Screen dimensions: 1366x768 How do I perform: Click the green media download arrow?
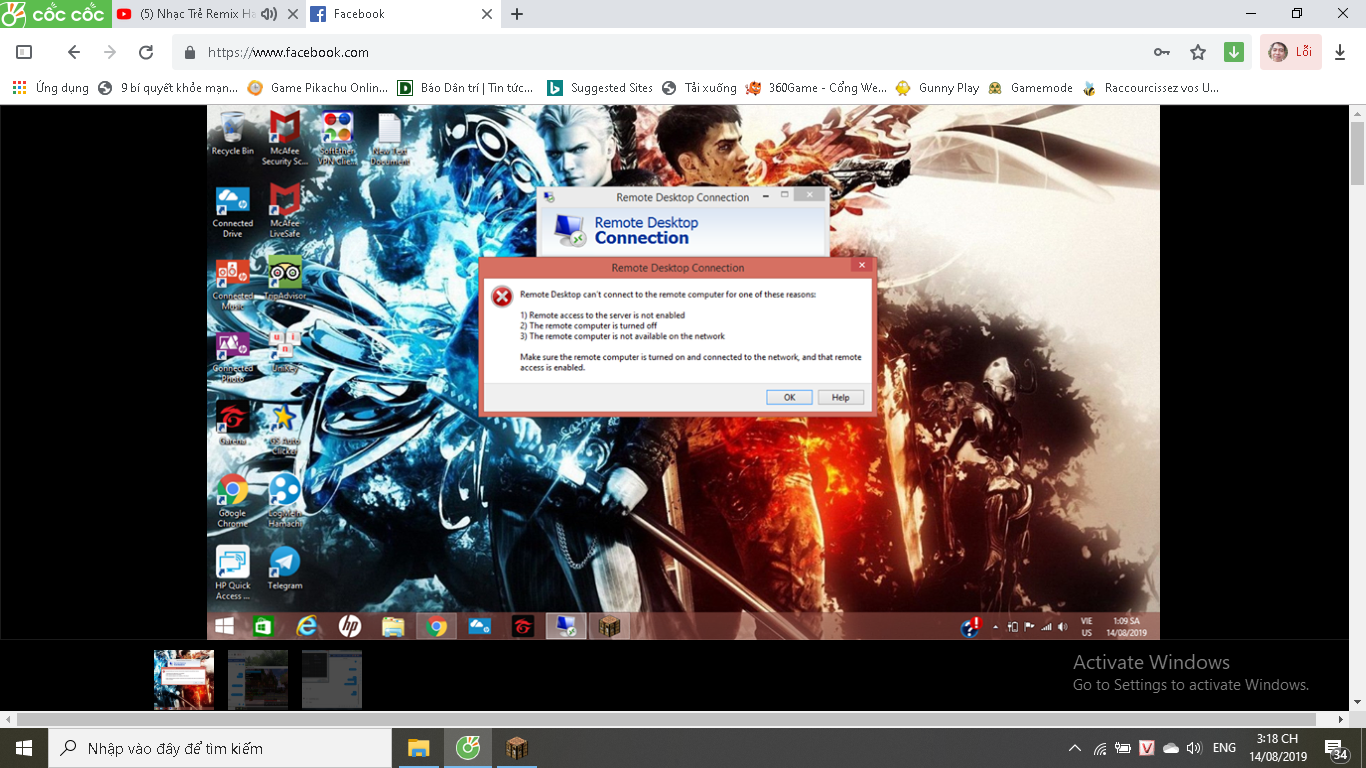pos(1234,52)
